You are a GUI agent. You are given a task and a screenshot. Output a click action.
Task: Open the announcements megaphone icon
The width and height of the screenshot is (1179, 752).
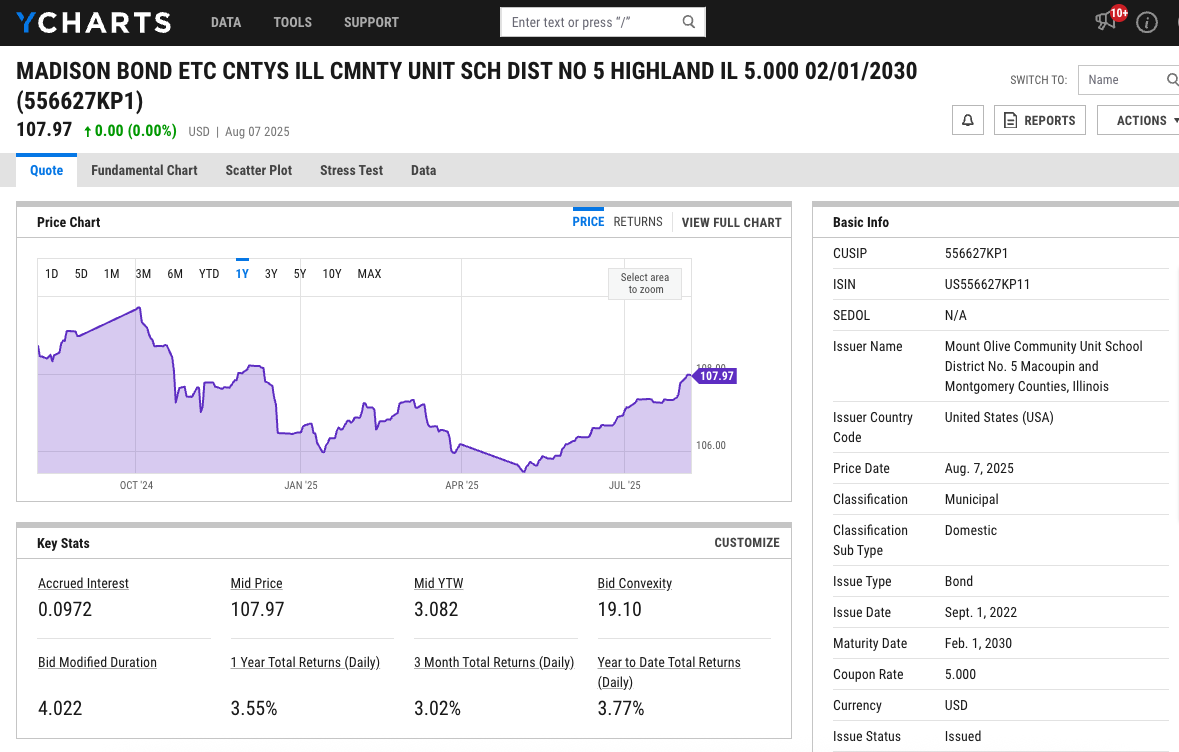[x=1106, y=21]
